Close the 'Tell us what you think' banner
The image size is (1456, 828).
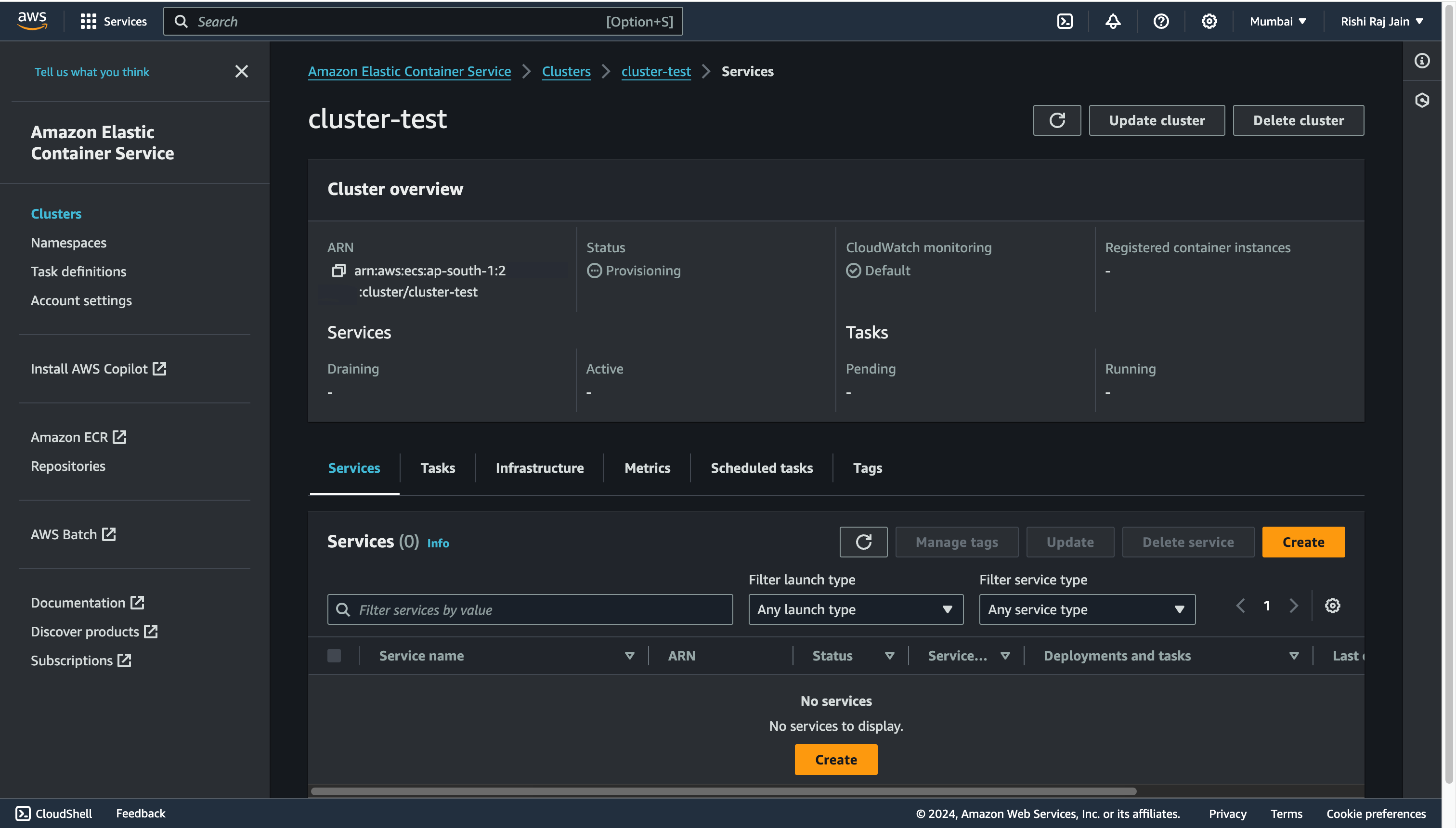pyautogui.click(x=242, y=71)
